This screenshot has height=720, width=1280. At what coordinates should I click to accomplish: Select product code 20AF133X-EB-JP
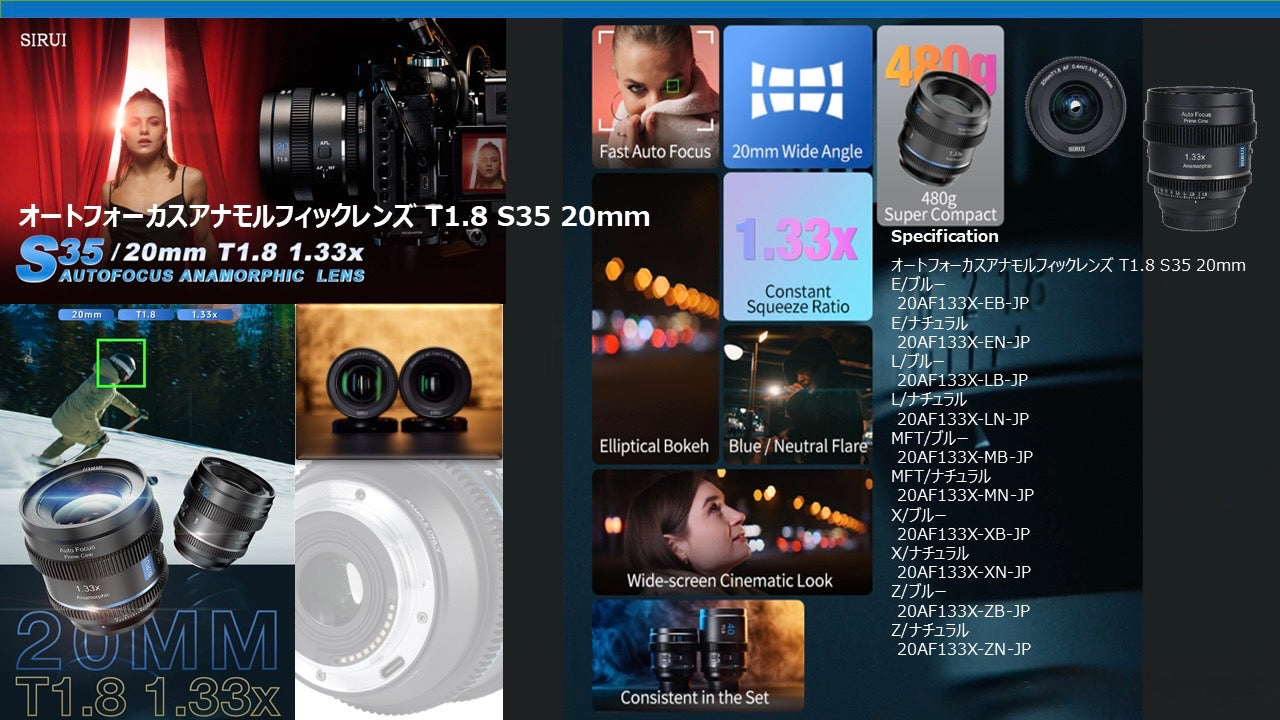[963, 304]
